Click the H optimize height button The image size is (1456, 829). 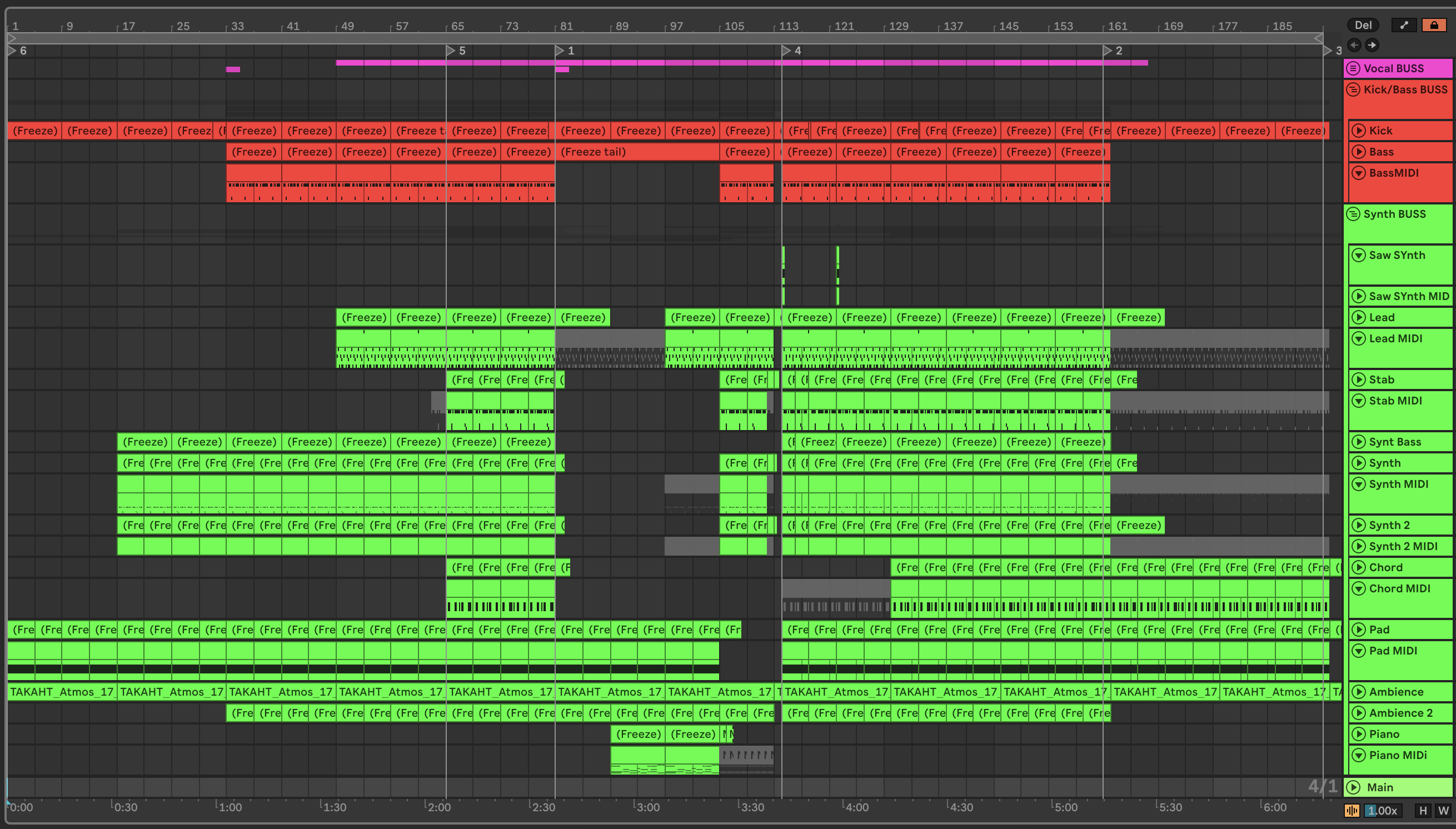(x=1423, y=811)
